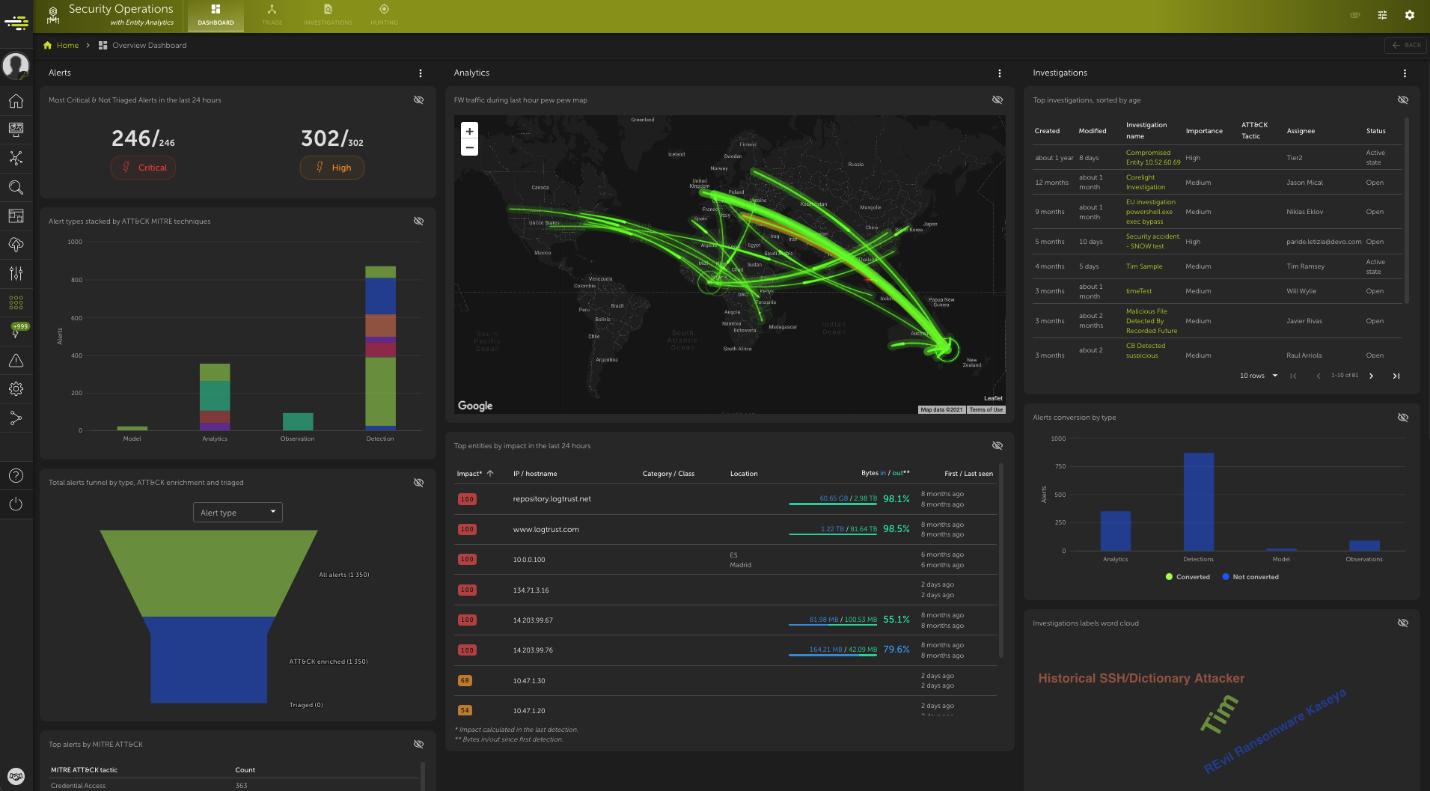Image resolution: width=1430 pixels, height=791 pixels.
Task: Open the Alerts panel three-dot menu
Action: (x=420, y=73)
